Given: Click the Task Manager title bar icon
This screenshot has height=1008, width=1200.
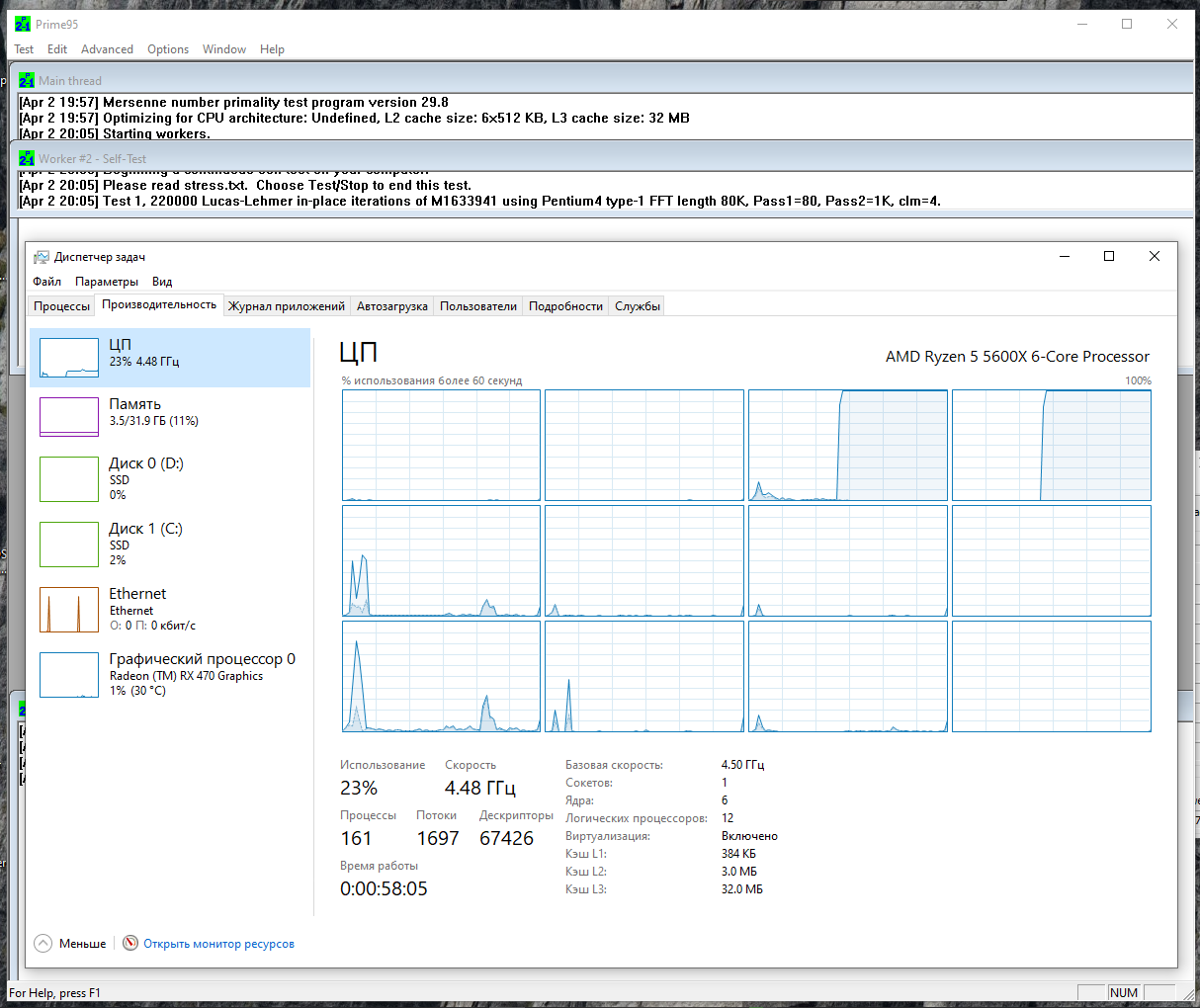Looking at the screenshot, I should 41,257.
